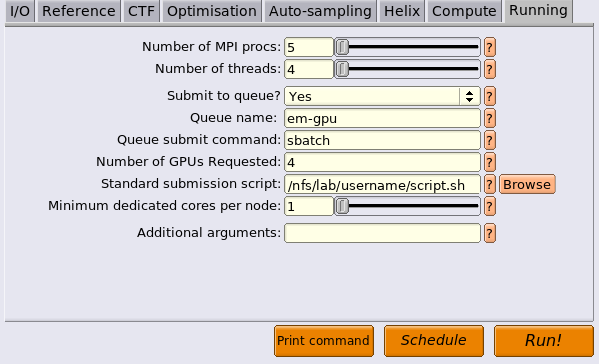Screen dimensions: 599x364
Task: Open help for Standard submission script
Action: [x=490, y=184]
